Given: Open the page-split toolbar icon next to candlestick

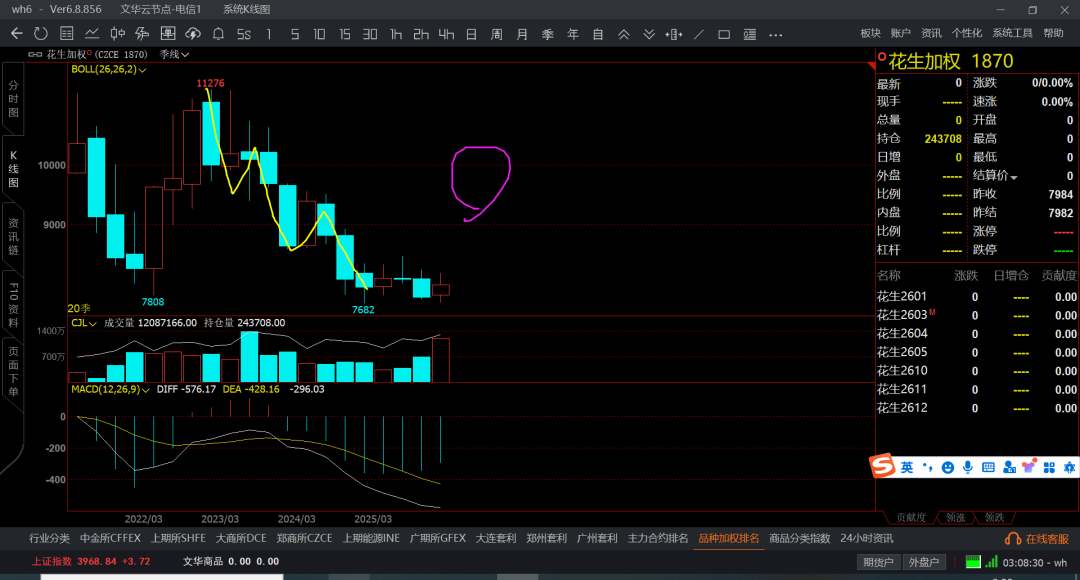Looking at the screenshot, I should 143,34.
